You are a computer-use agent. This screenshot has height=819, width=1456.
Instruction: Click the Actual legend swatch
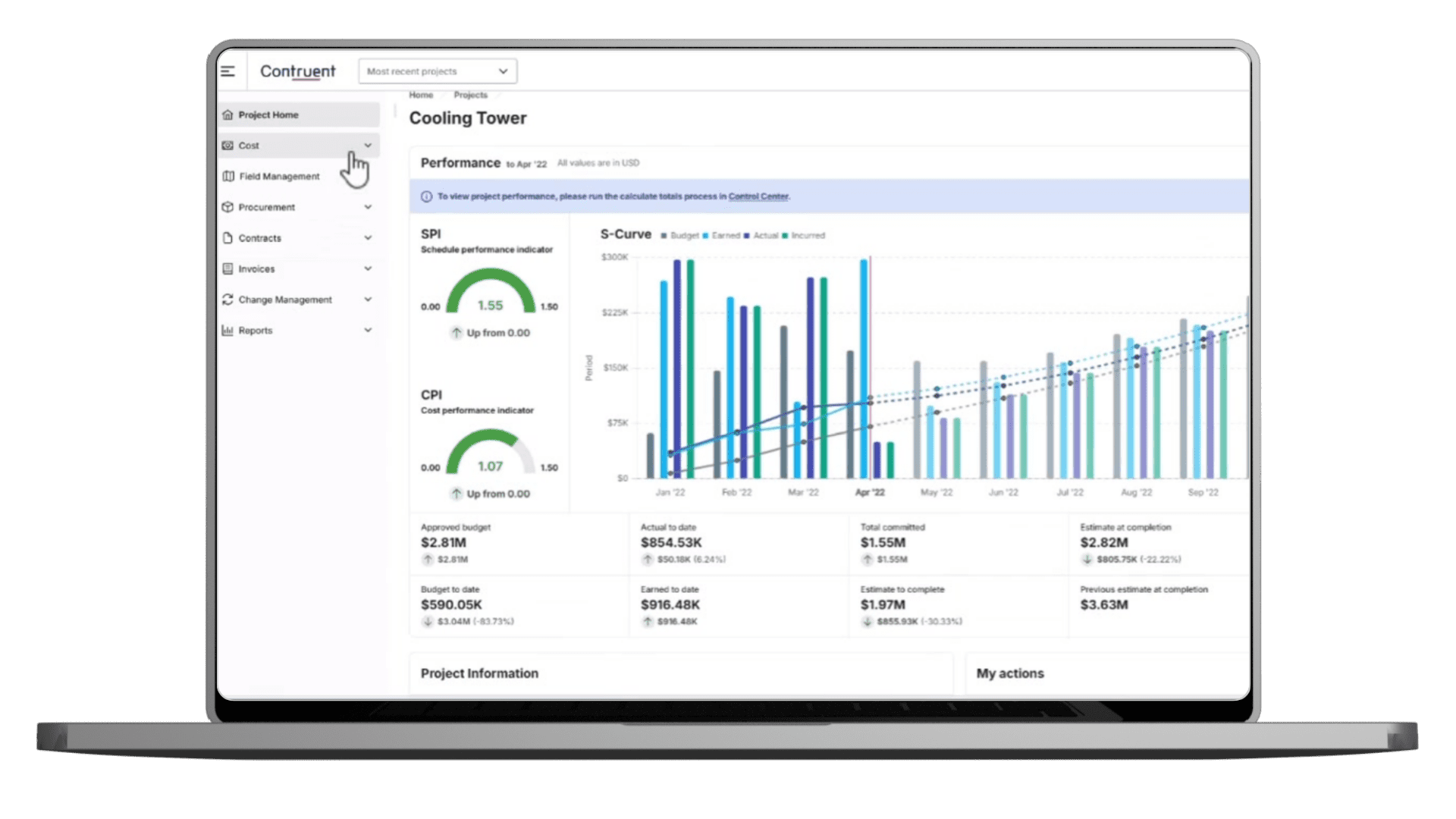pyautogui.click(x=747, y=236)
